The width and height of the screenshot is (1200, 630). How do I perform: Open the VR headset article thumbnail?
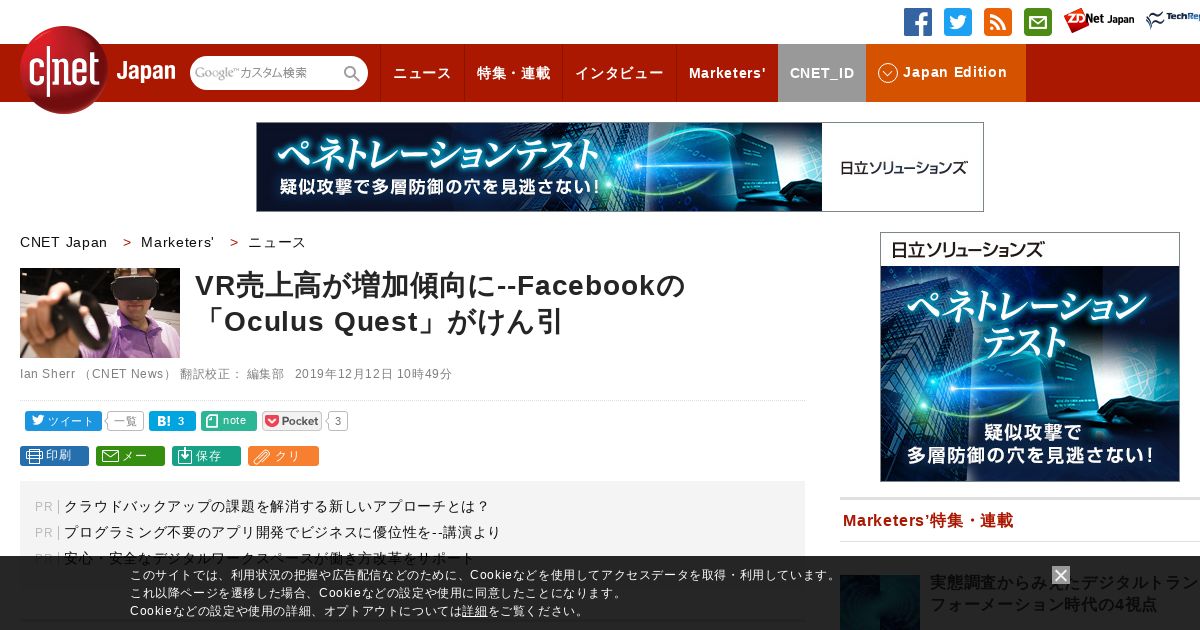click(100, 313)
